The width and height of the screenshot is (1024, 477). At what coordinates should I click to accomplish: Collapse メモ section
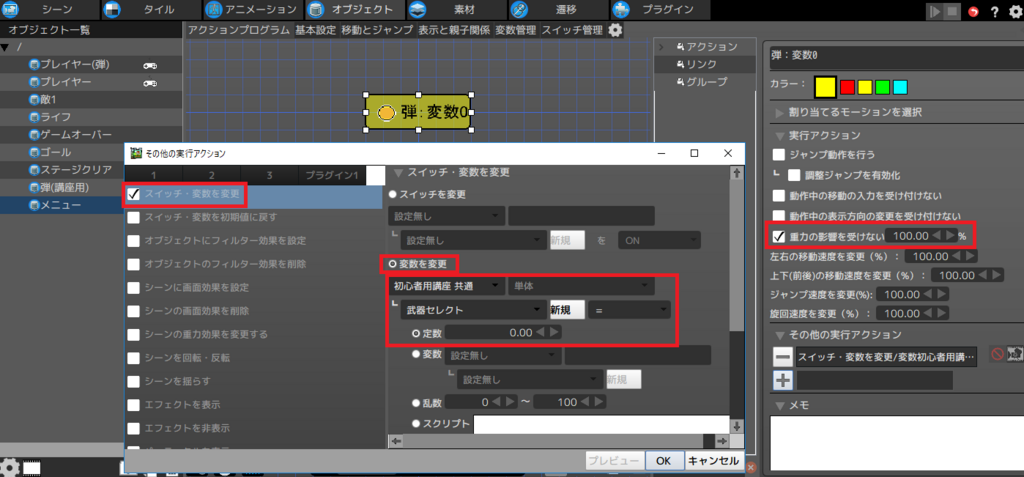(x=779, y=405)
